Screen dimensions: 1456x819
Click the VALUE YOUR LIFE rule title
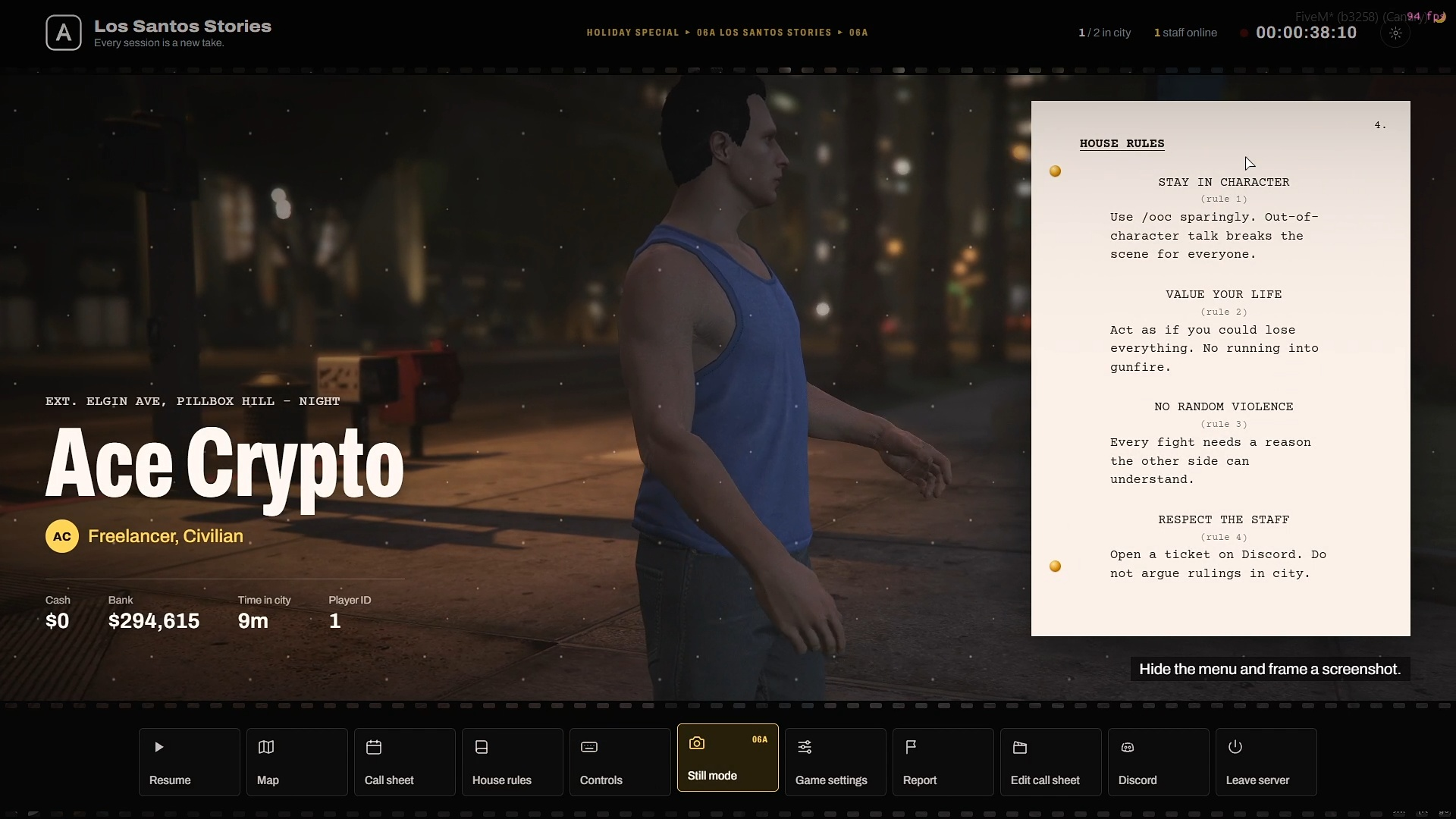(x=1223, y=294)
